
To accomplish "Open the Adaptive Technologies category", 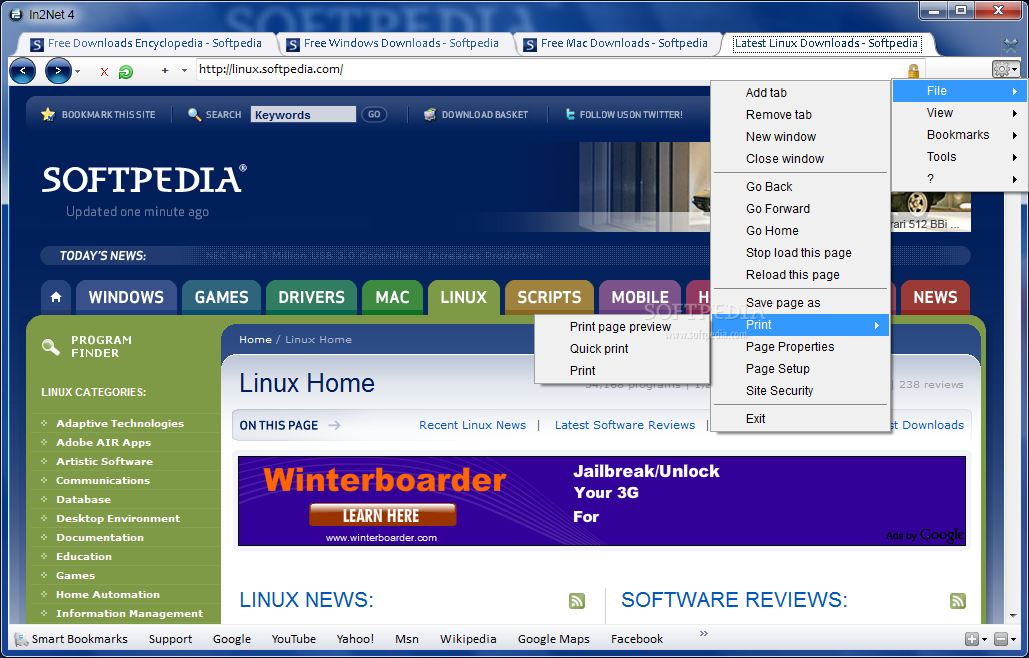I will click(120, 423).
